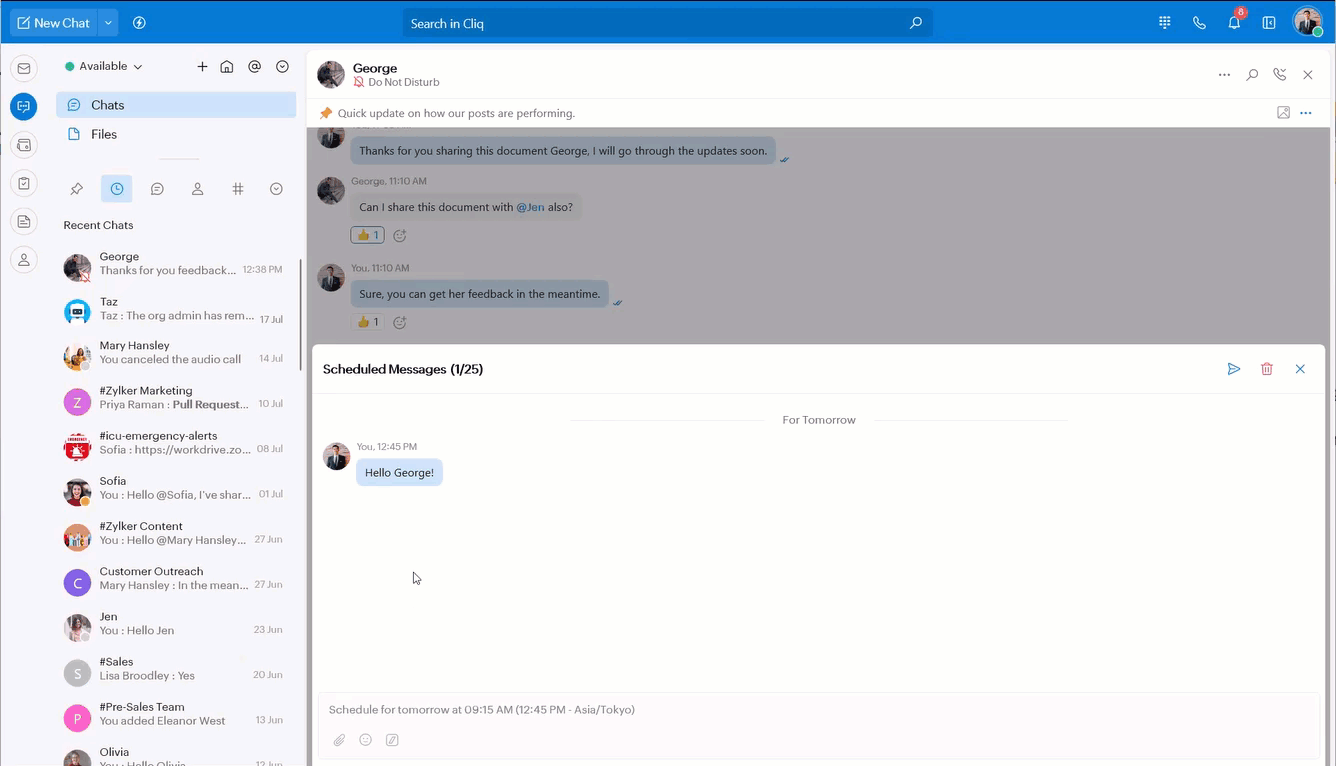Open the #Pre-Sales Team channel
1336x766 pixels.
(176, 714)
